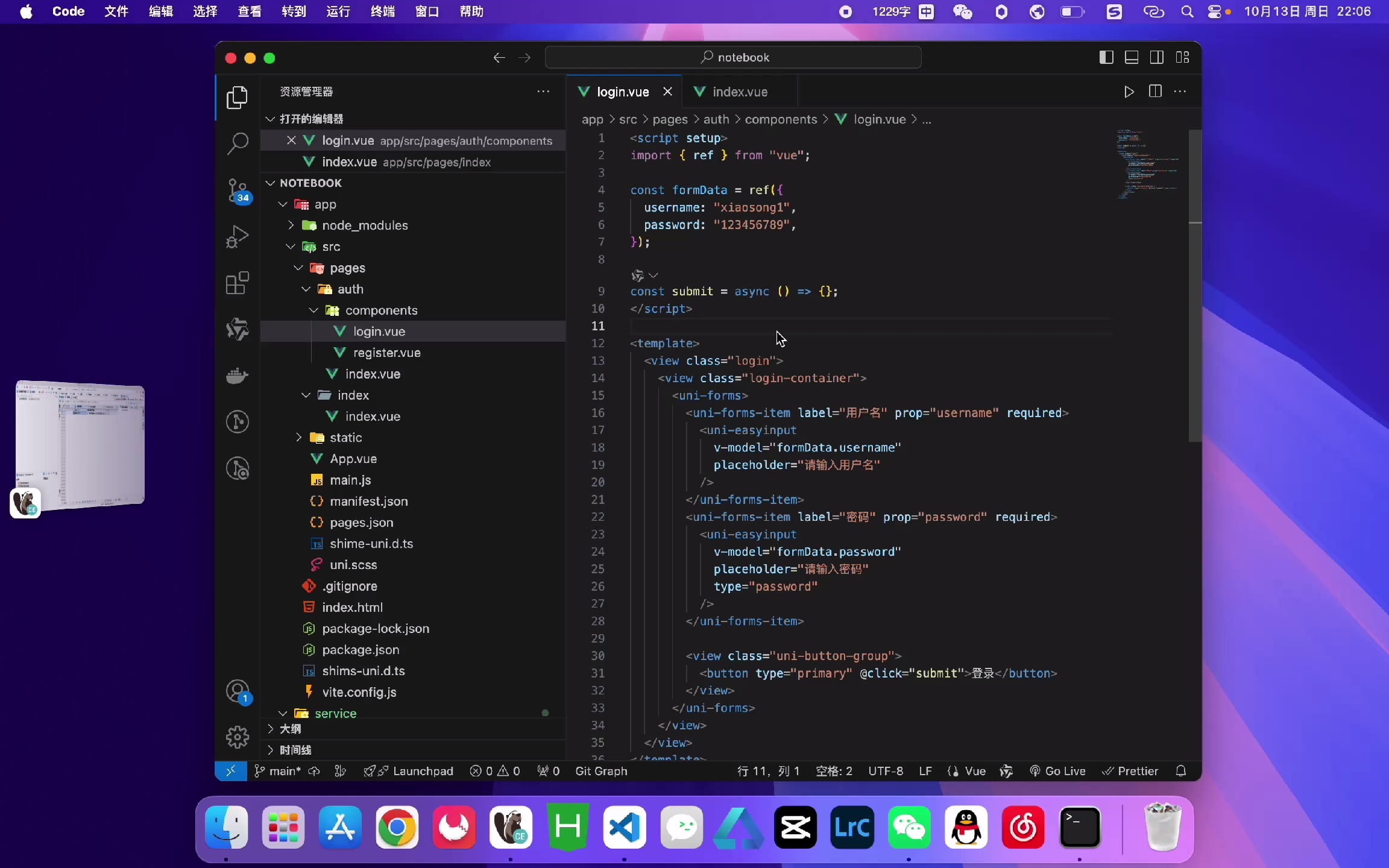Run login.vue using the play icon

click(x=1129, y=92)
